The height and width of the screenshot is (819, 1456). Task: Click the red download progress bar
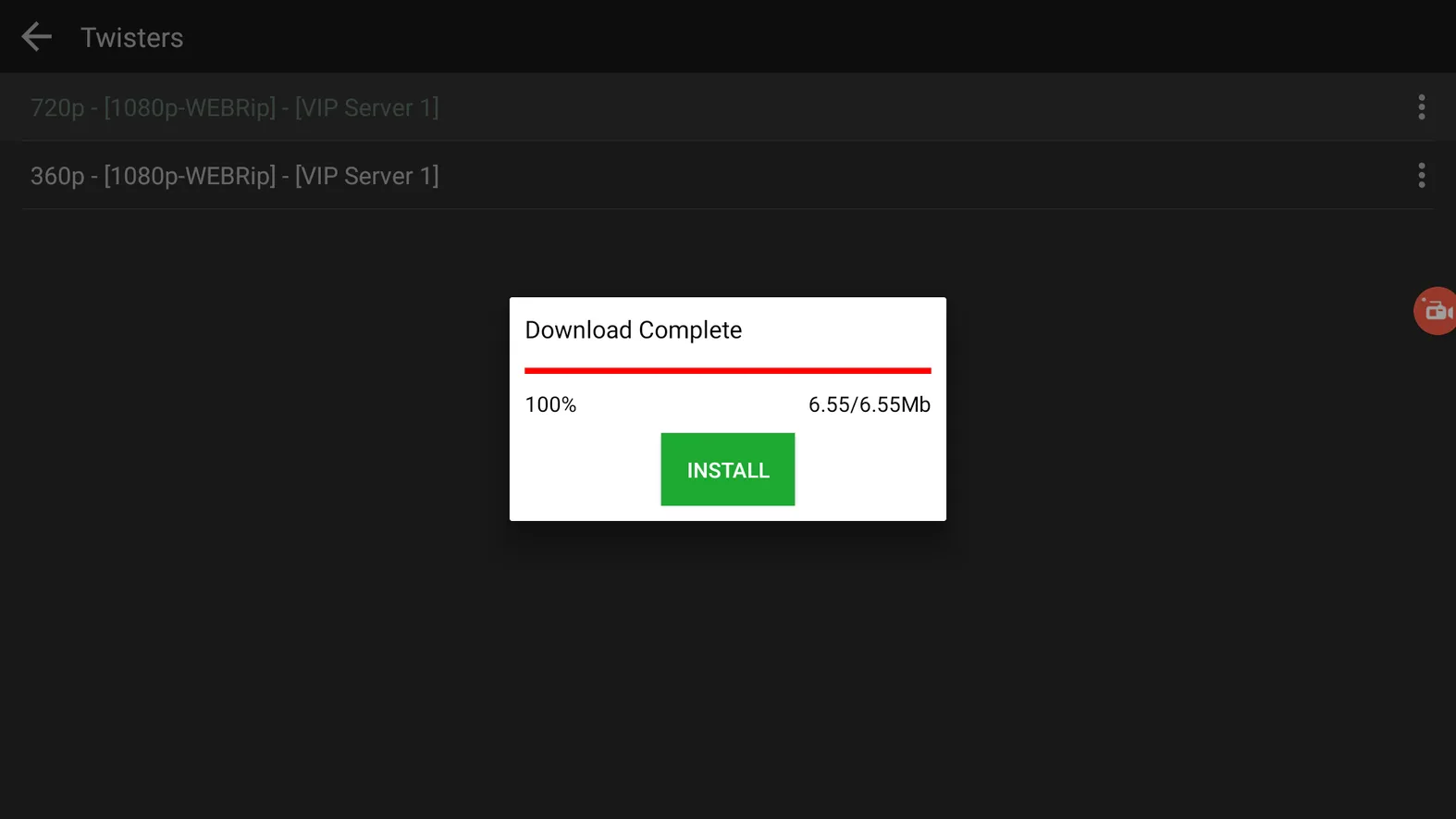point(727,370)
